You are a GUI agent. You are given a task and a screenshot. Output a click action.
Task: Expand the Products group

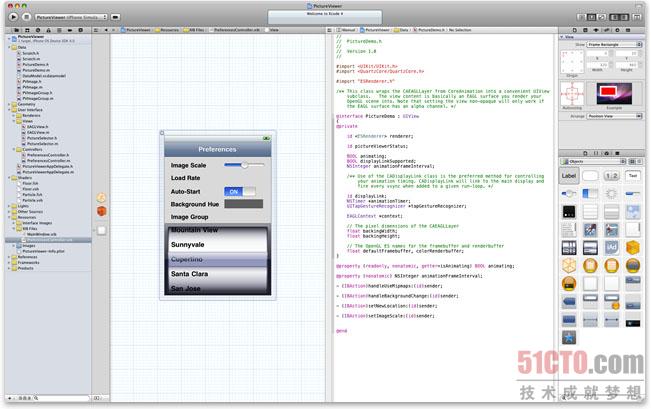point(9,269)
